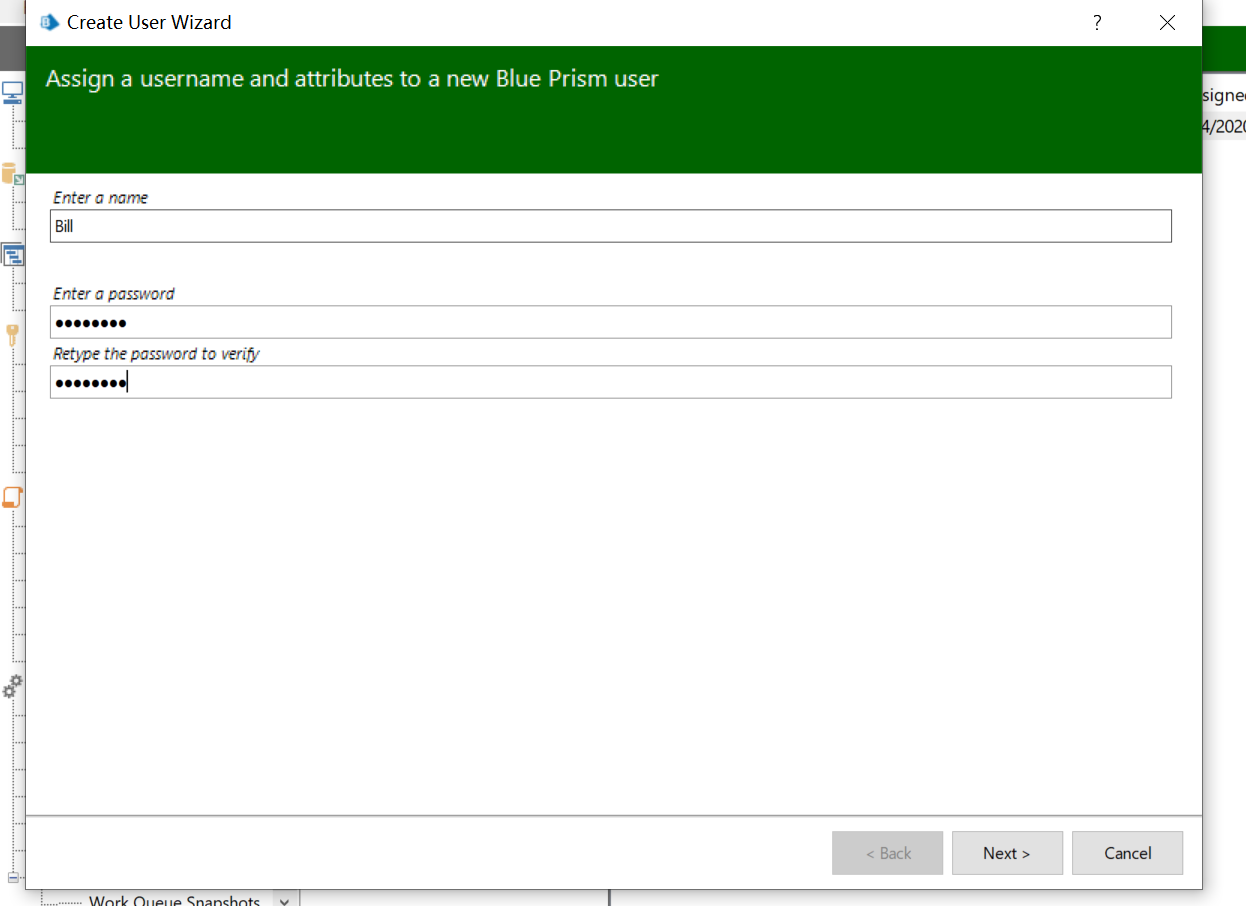Screen dimensions: 1246x906
Task: Select the gears system icon in background tree
Action: pos(12,686)
